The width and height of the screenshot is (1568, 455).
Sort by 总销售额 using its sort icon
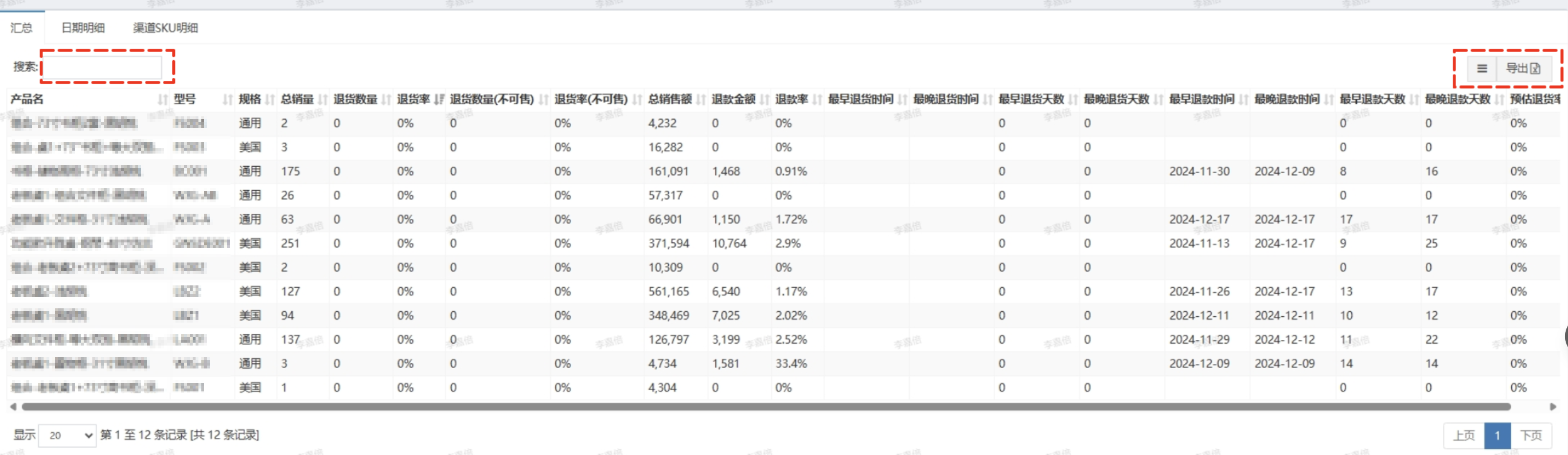(x=701, y=99)
